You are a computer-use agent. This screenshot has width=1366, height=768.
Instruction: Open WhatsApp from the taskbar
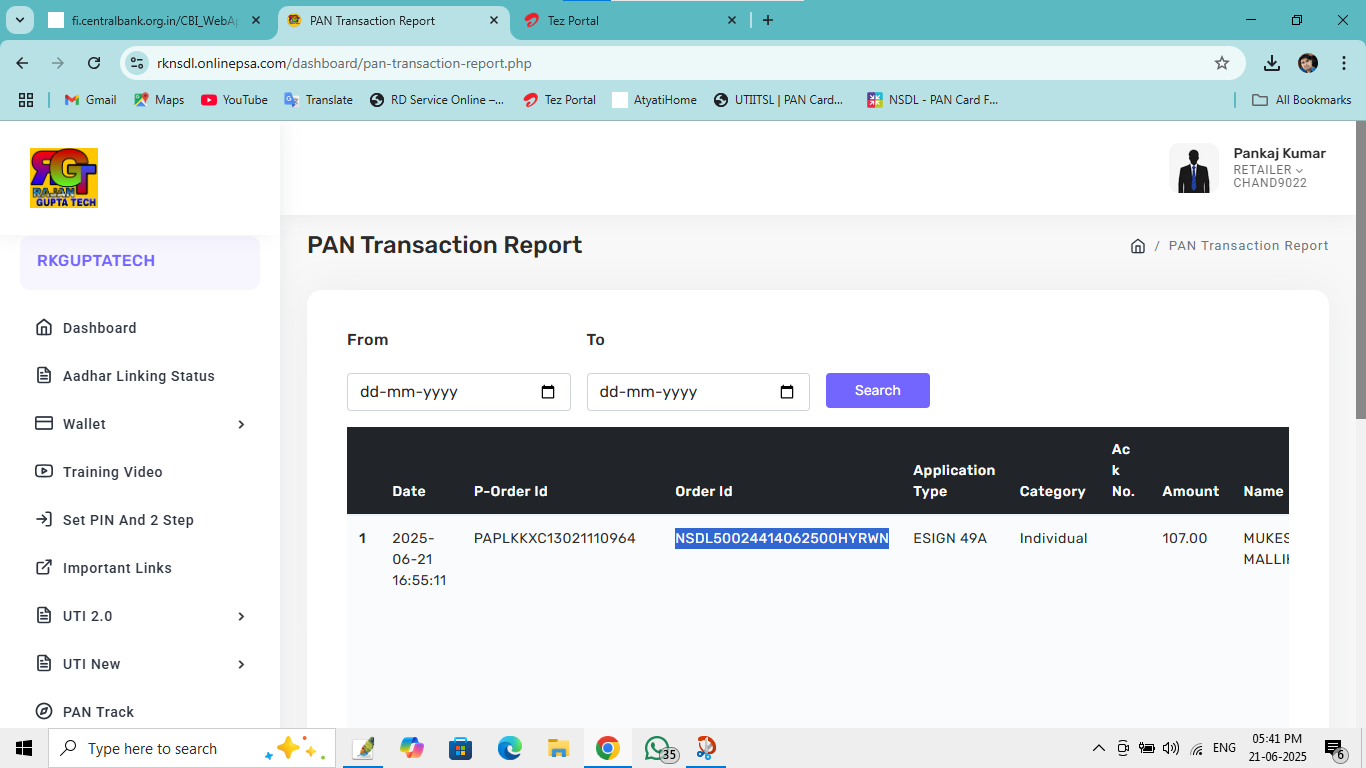[657, 748]
